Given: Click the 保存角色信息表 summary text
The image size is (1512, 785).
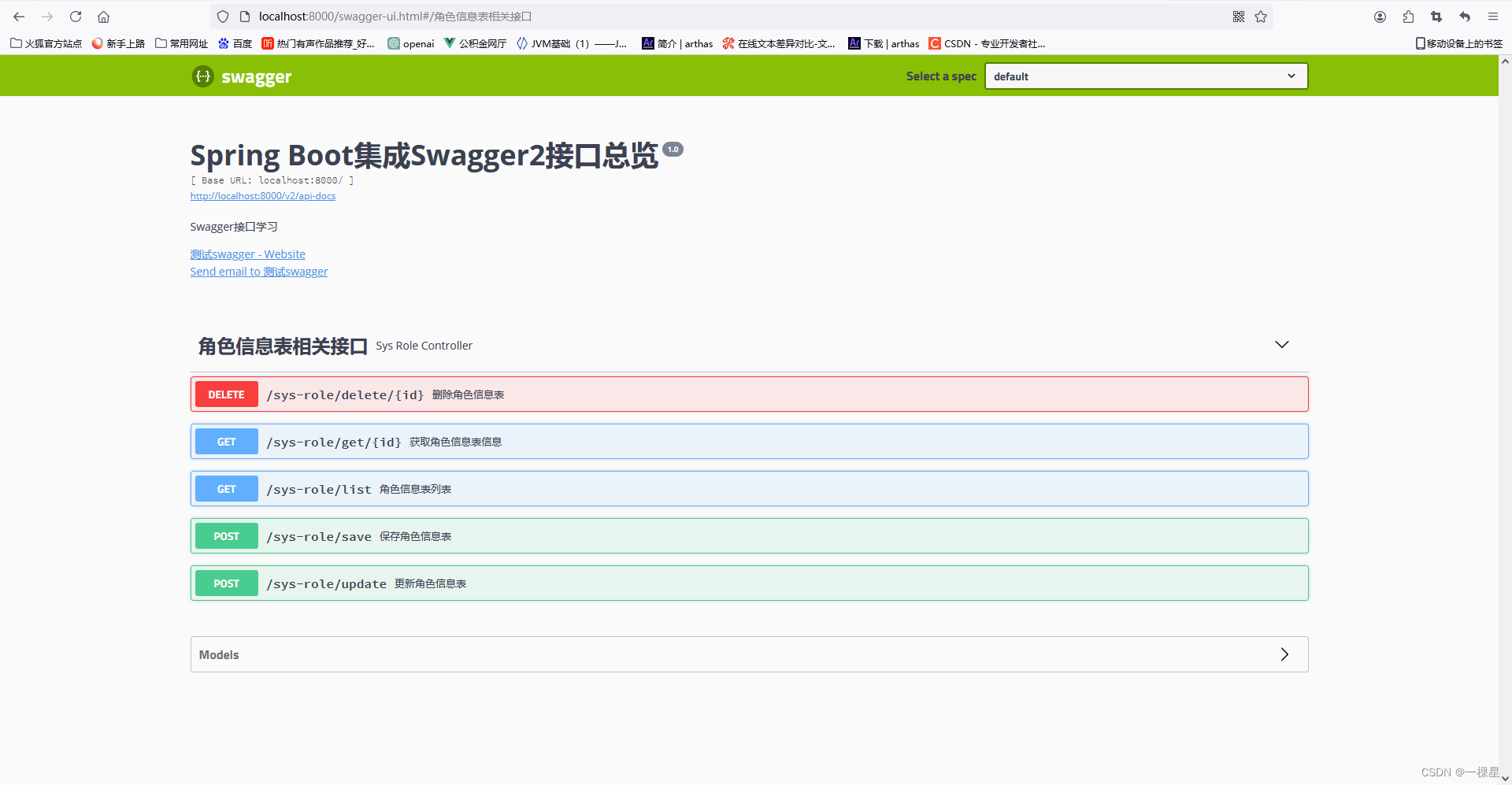Looking at the screenshot, I should point(415,537).
